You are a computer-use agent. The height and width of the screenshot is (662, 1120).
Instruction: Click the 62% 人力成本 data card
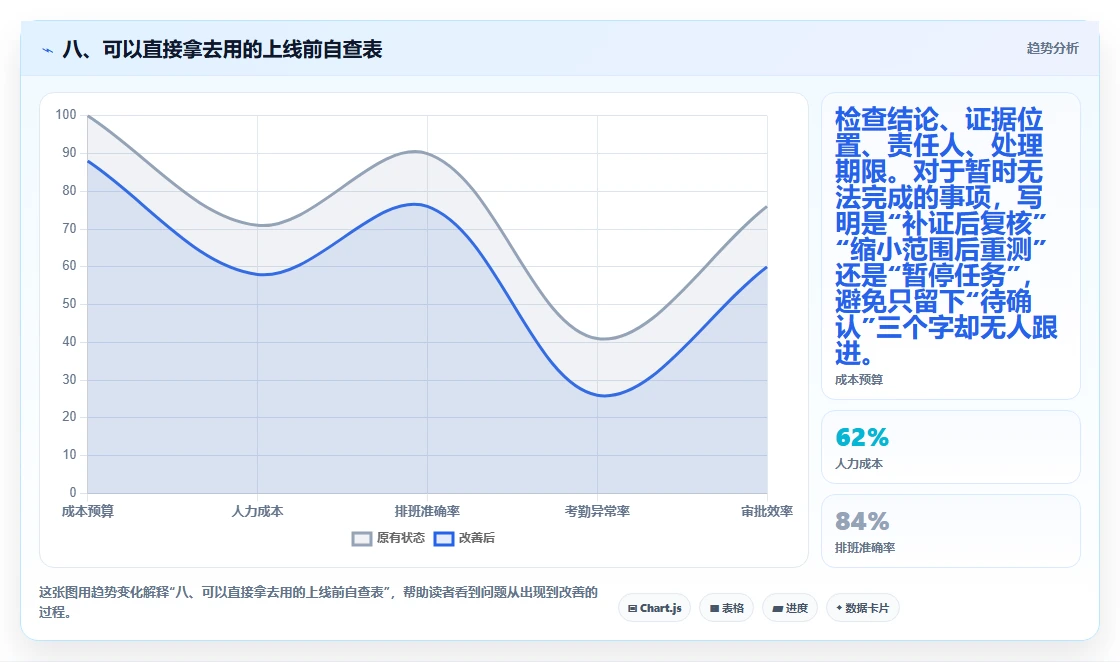pos(951,447)
